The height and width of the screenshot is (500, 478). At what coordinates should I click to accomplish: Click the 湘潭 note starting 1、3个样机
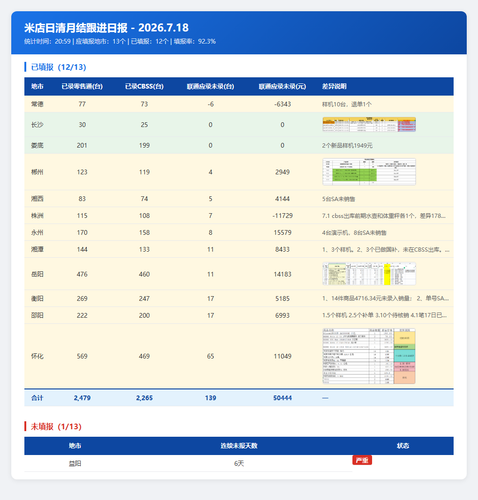(x=386, y=249)
